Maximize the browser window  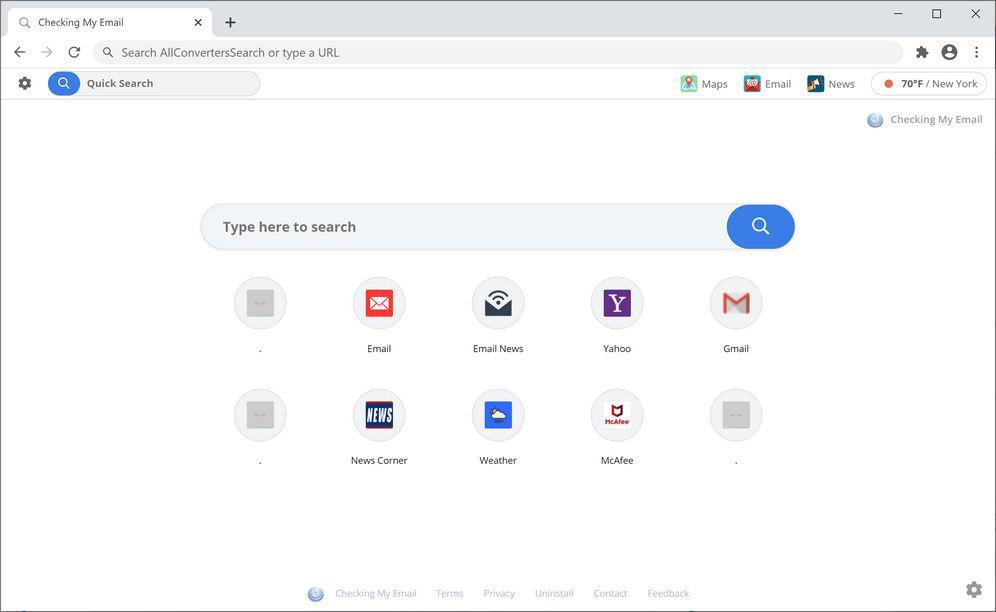coord(936,13)
